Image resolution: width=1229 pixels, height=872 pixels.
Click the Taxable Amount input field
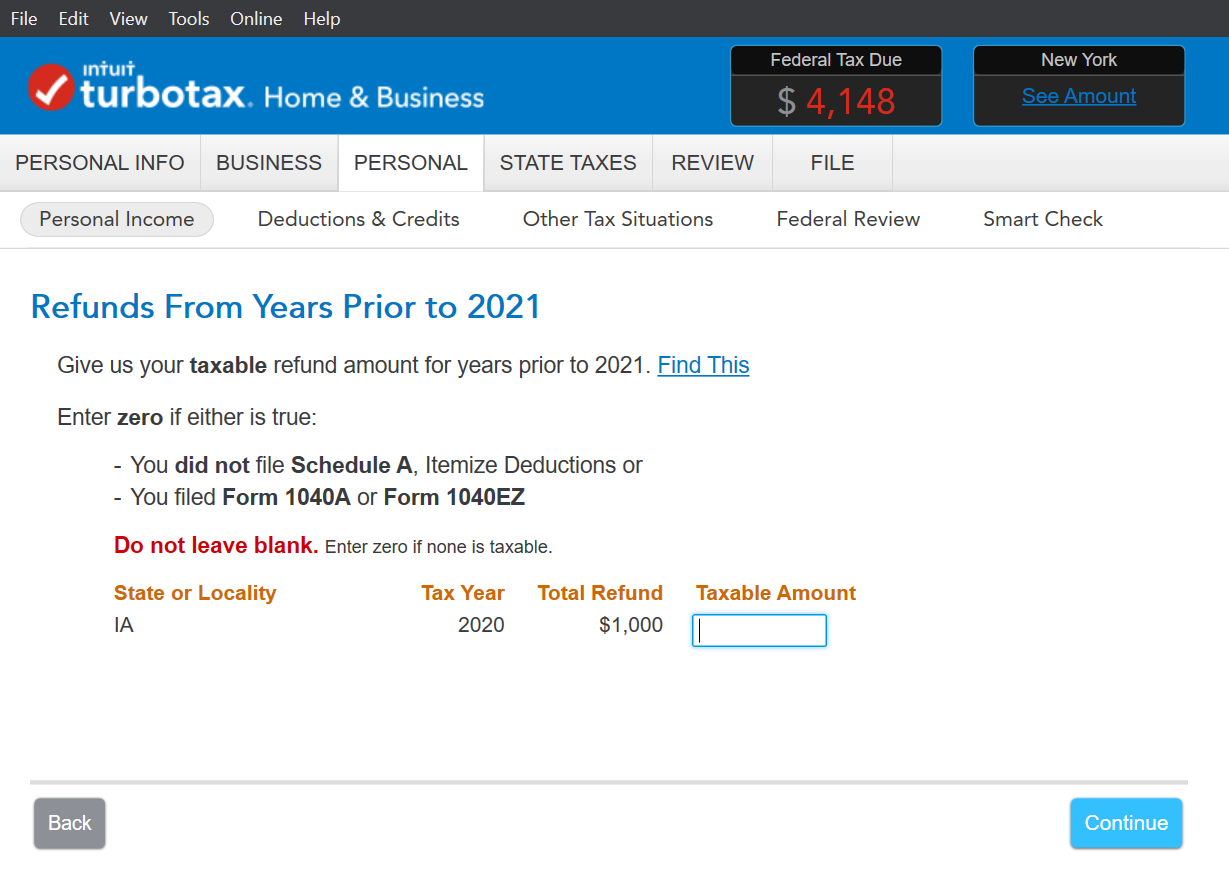pos(759,631)
